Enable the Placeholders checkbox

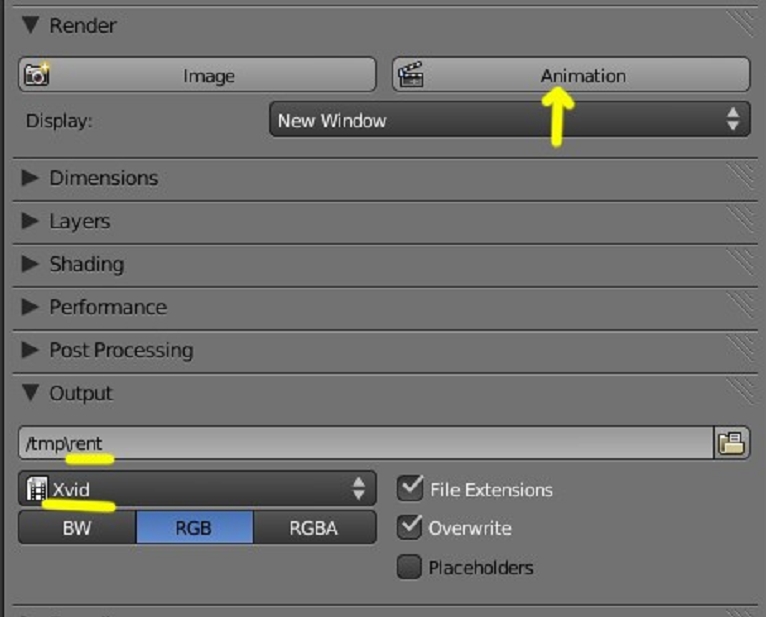[x=410, y=567]
